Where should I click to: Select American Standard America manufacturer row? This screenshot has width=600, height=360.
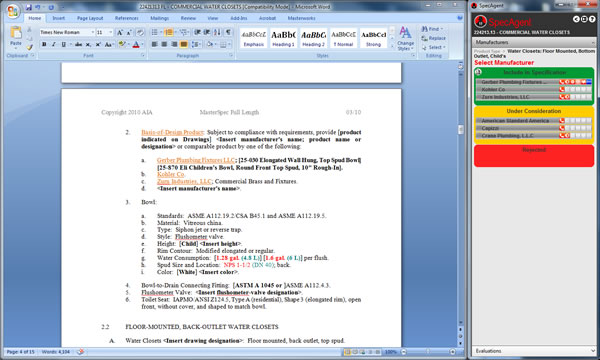pos(534,121)
